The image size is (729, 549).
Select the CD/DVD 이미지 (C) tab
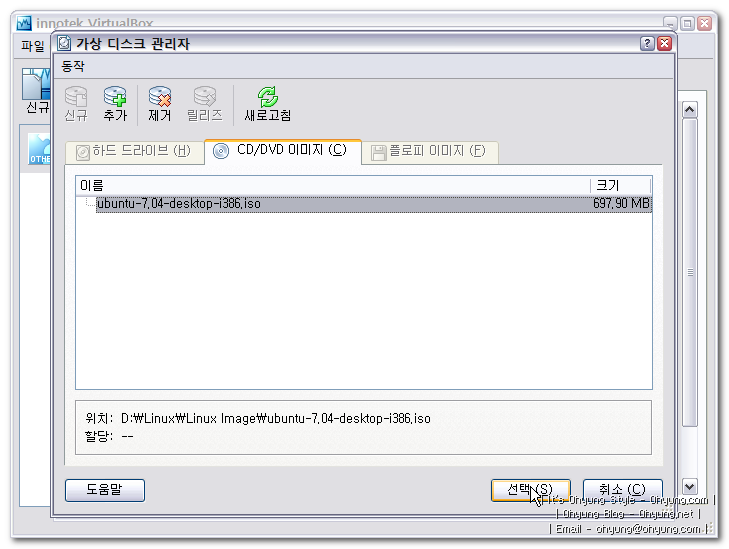click(x=283, y=151)
